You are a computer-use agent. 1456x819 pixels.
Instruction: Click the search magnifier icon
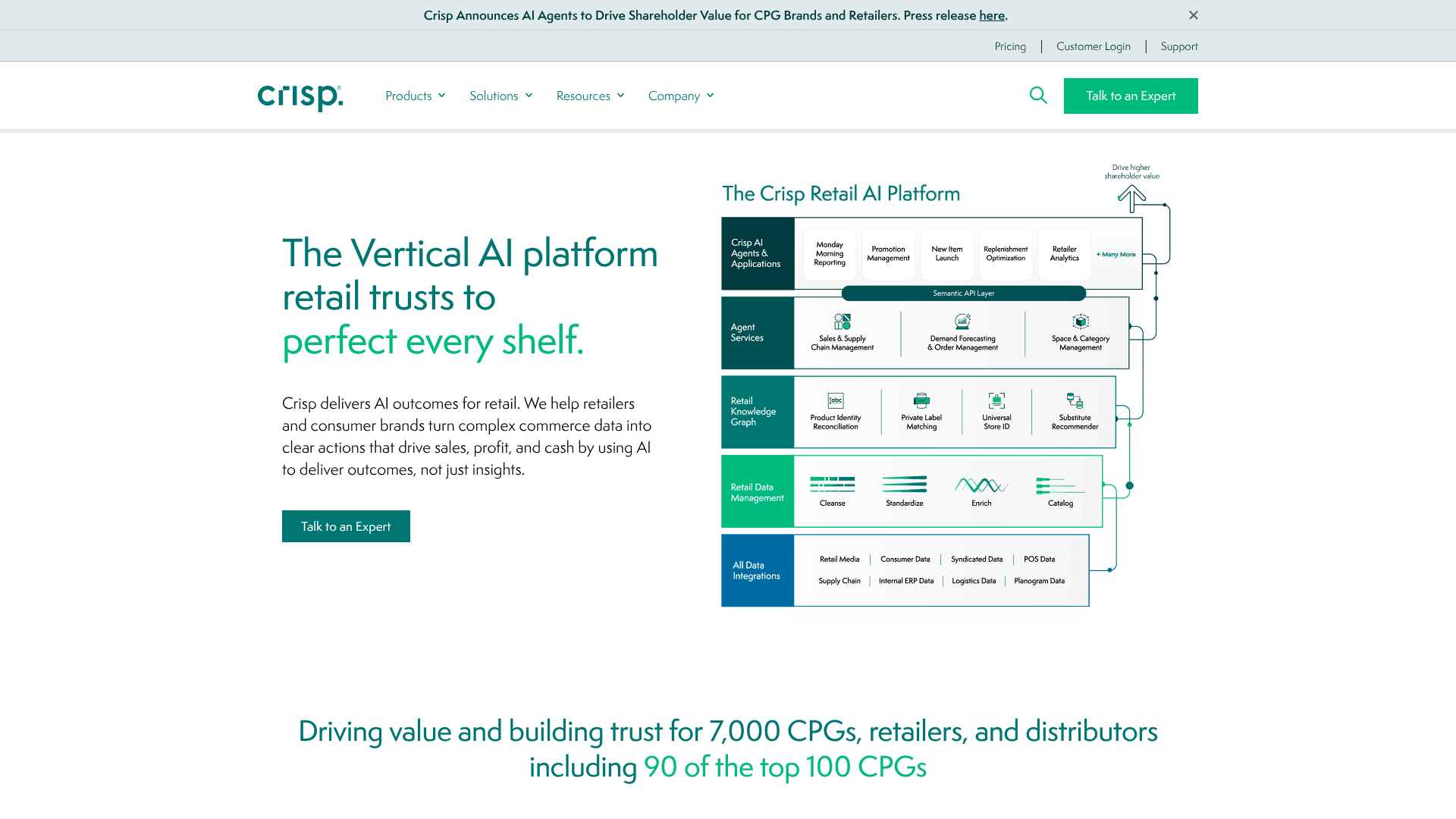pyautogui.click(x=1038, y=96)
